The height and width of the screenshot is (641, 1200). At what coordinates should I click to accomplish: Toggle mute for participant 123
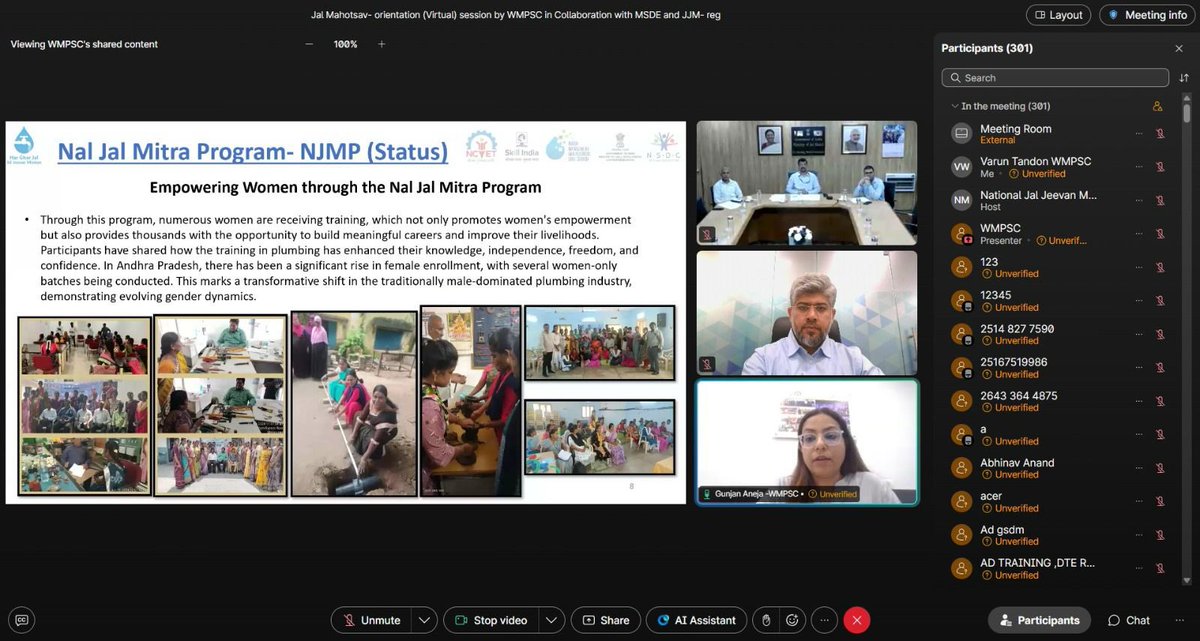pos(1160,267)
